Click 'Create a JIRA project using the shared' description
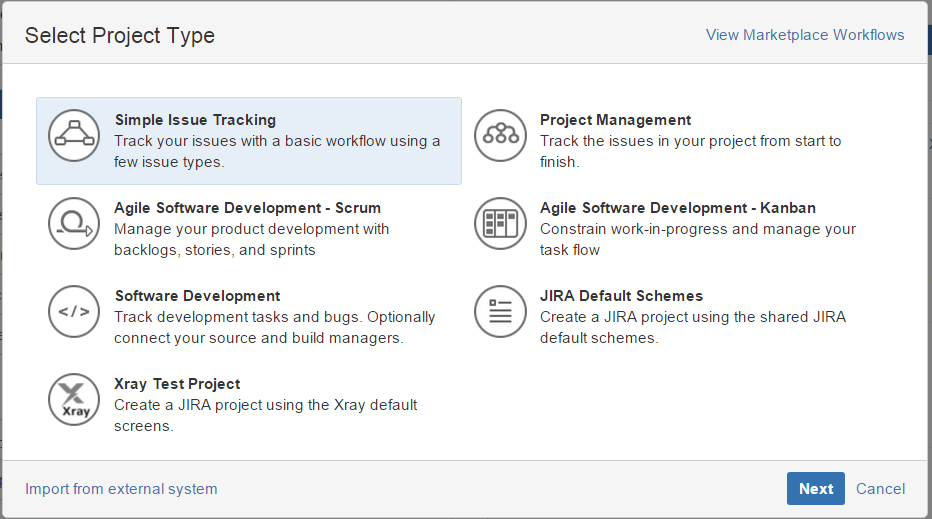This screenshot has height=519, width=932. click(693, 328)
